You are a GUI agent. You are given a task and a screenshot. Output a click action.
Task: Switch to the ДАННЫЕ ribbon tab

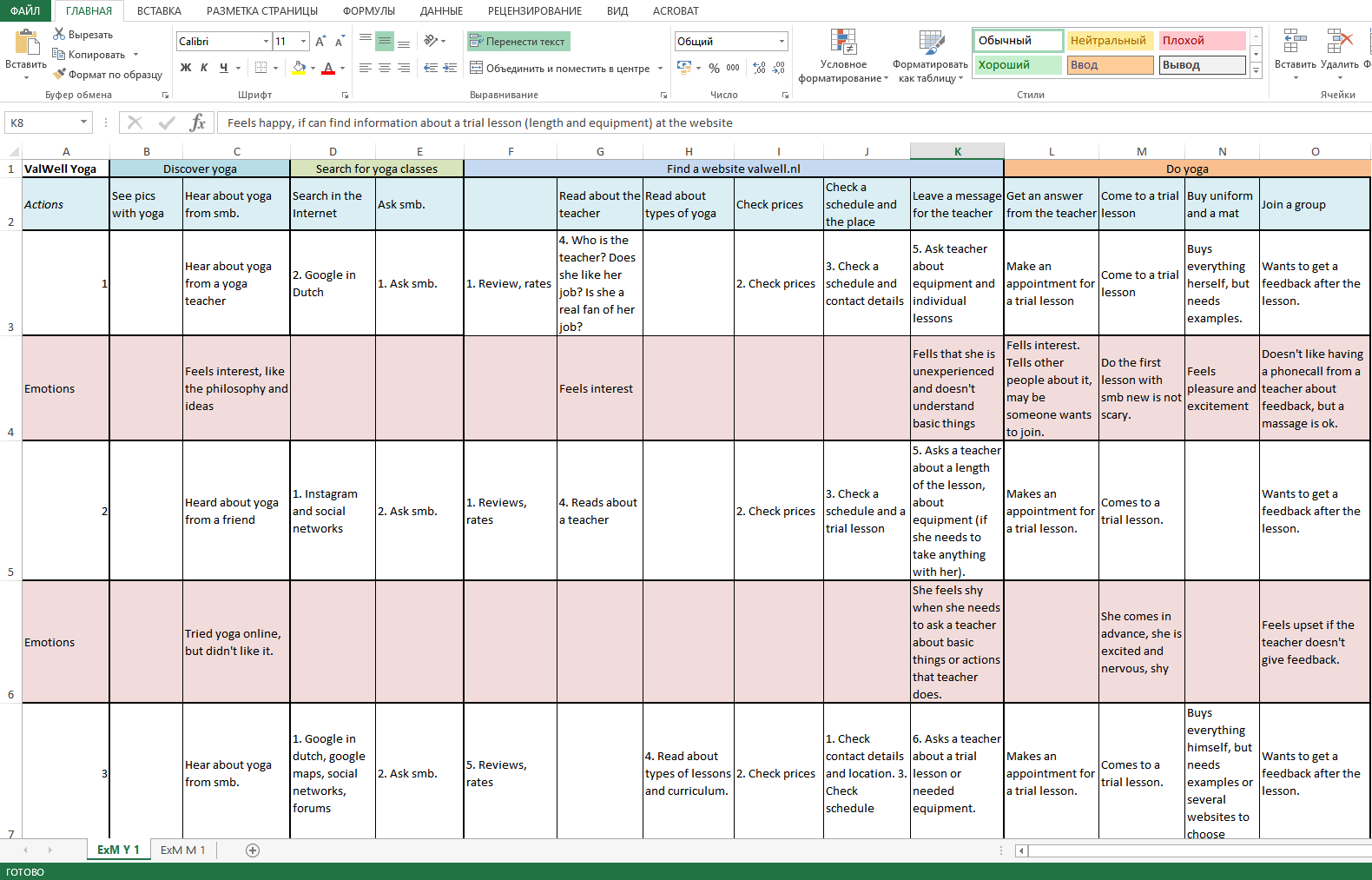tap(441, 10)
